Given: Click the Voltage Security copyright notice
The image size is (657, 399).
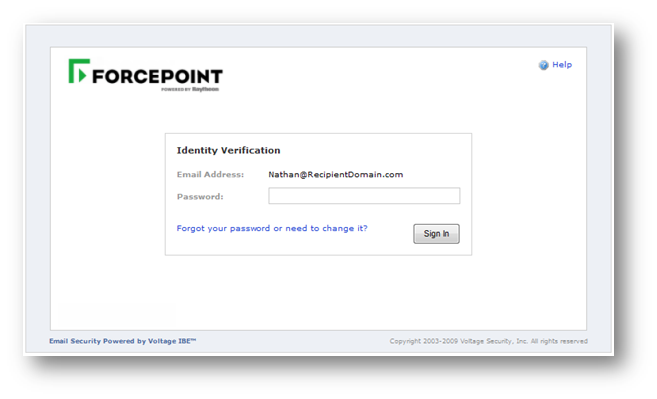Looking at the screenshot, I should pos(489,341).
